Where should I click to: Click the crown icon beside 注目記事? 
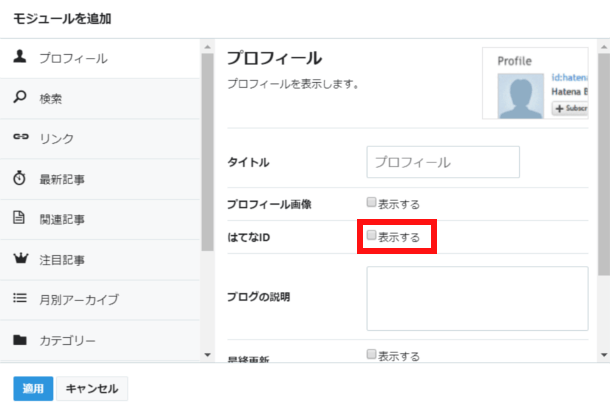(x=21, y=258)
